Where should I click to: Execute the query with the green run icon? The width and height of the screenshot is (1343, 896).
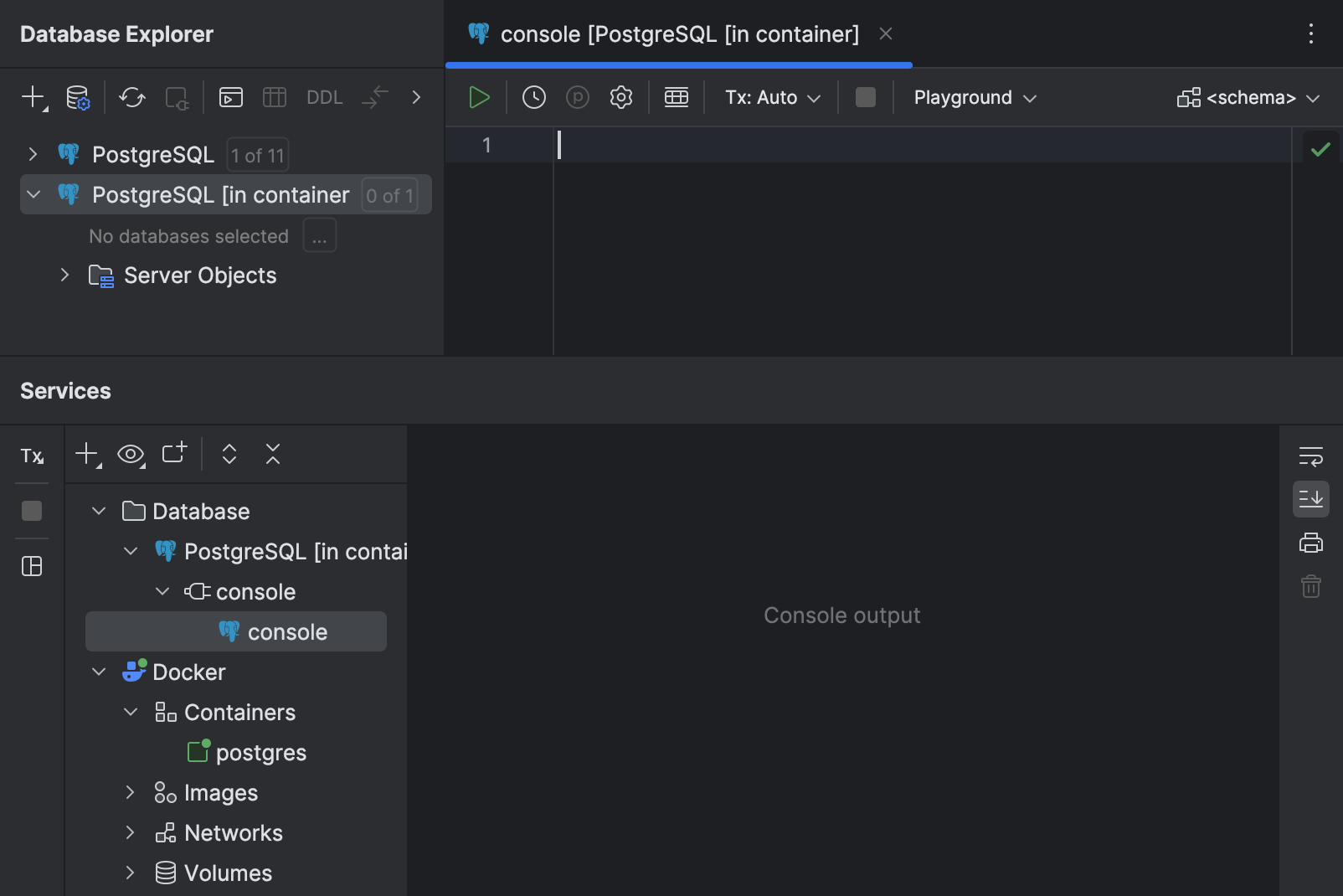pos(480,96)
